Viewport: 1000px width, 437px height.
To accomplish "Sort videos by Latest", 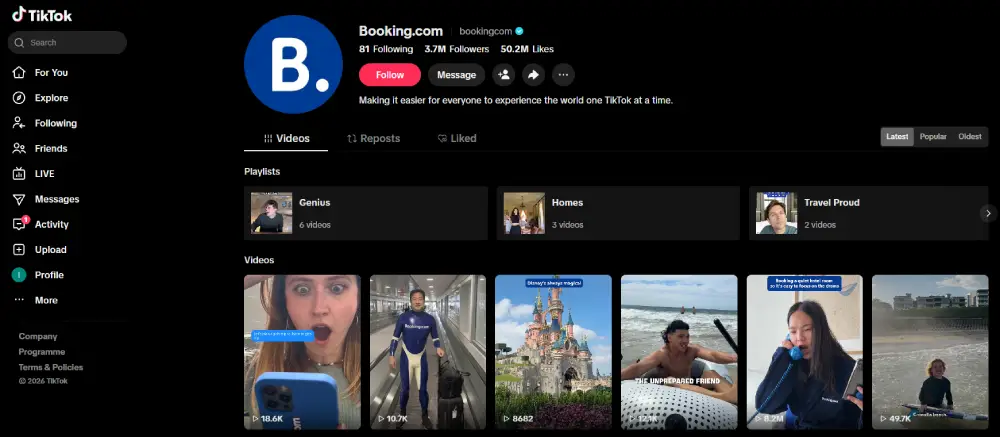I will coord(897,137).
